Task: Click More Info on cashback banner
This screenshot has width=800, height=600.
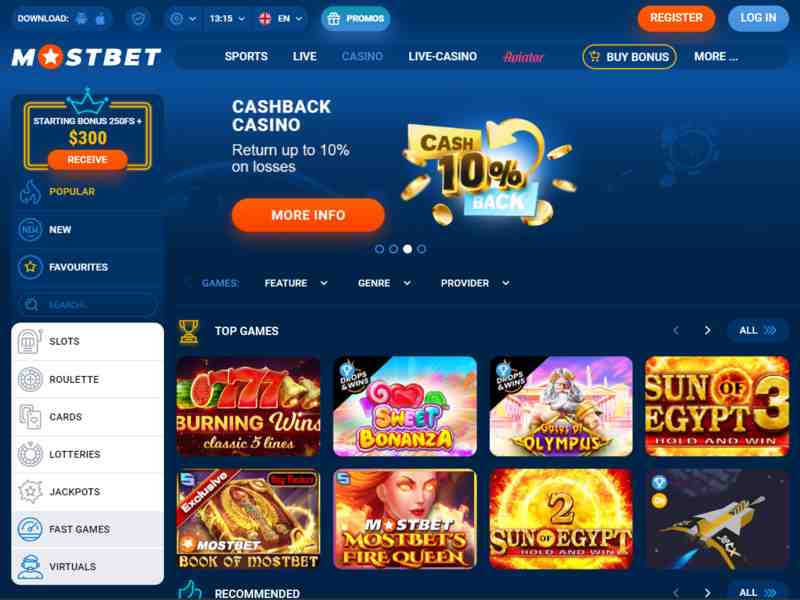Action: 308,215
